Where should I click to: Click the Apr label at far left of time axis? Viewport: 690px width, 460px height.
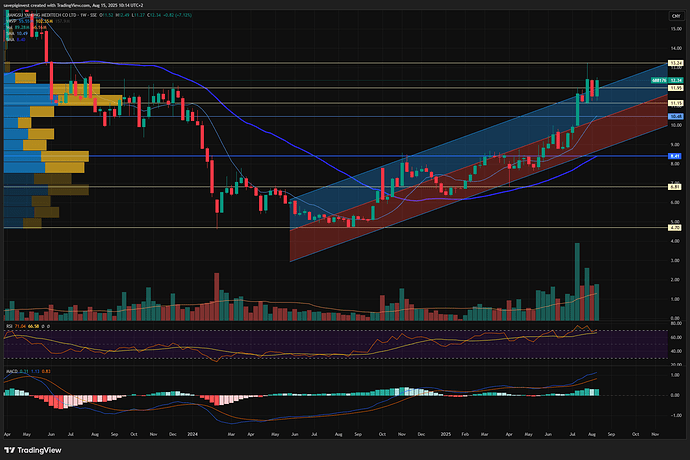tap(7, 434)
